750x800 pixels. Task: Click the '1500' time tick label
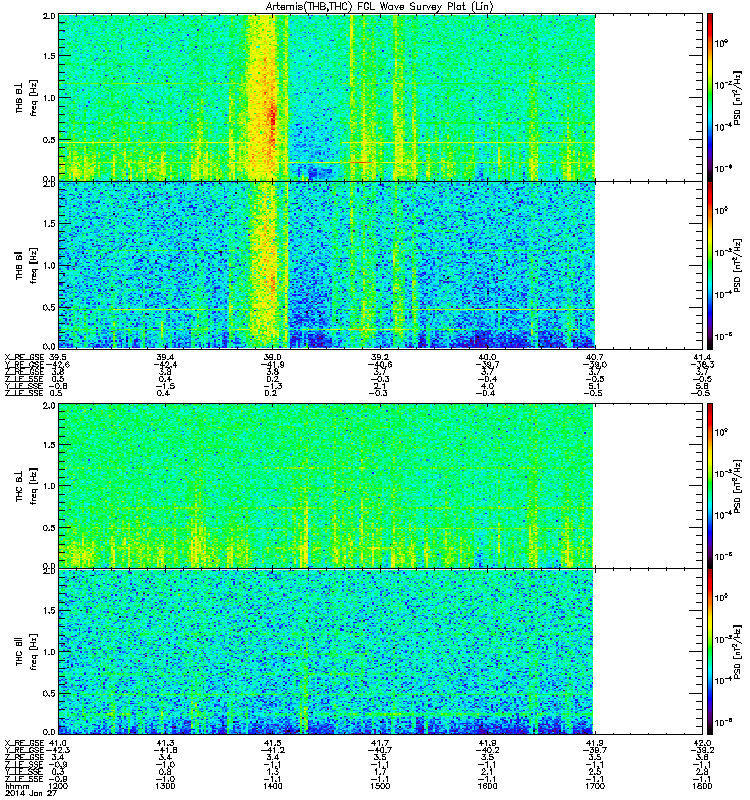point(380,786)
